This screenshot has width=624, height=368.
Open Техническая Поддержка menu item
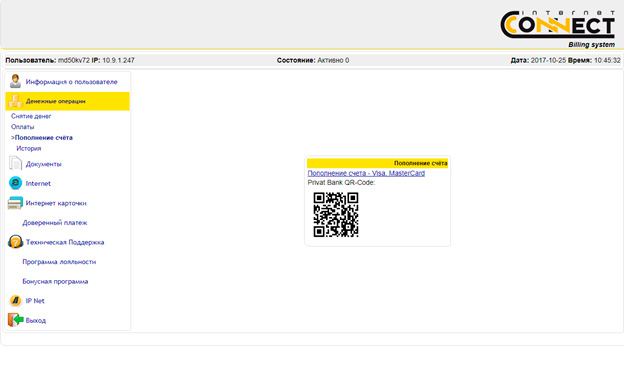tap(65, 242)
